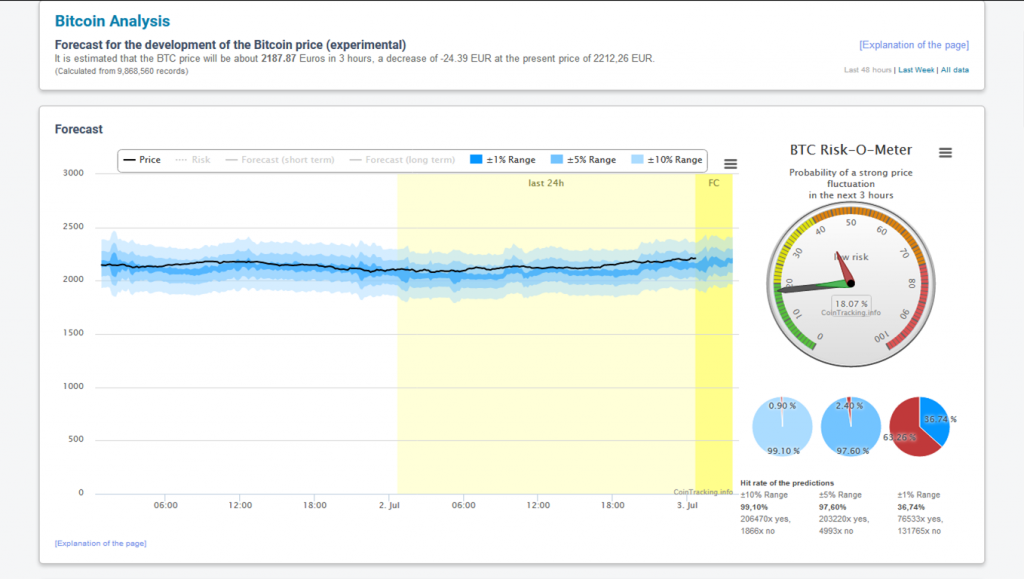Click the BTC Risk-O-Meter title
Screen dimensions: 1024x579
point(850,150)
